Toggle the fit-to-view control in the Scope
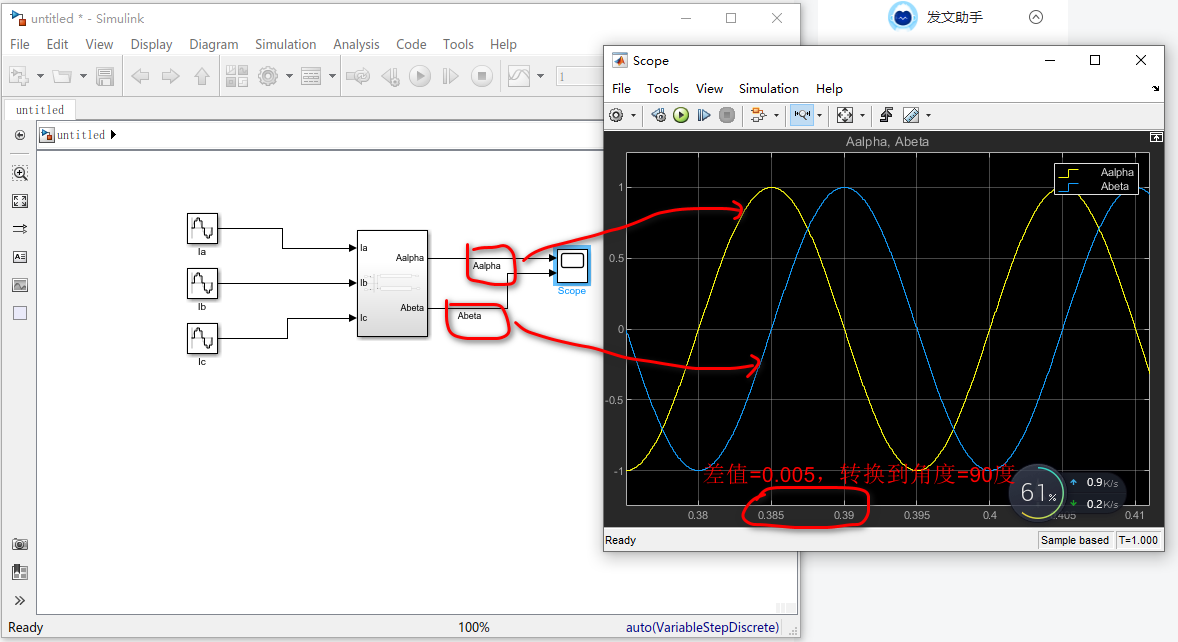 point(845,114)
